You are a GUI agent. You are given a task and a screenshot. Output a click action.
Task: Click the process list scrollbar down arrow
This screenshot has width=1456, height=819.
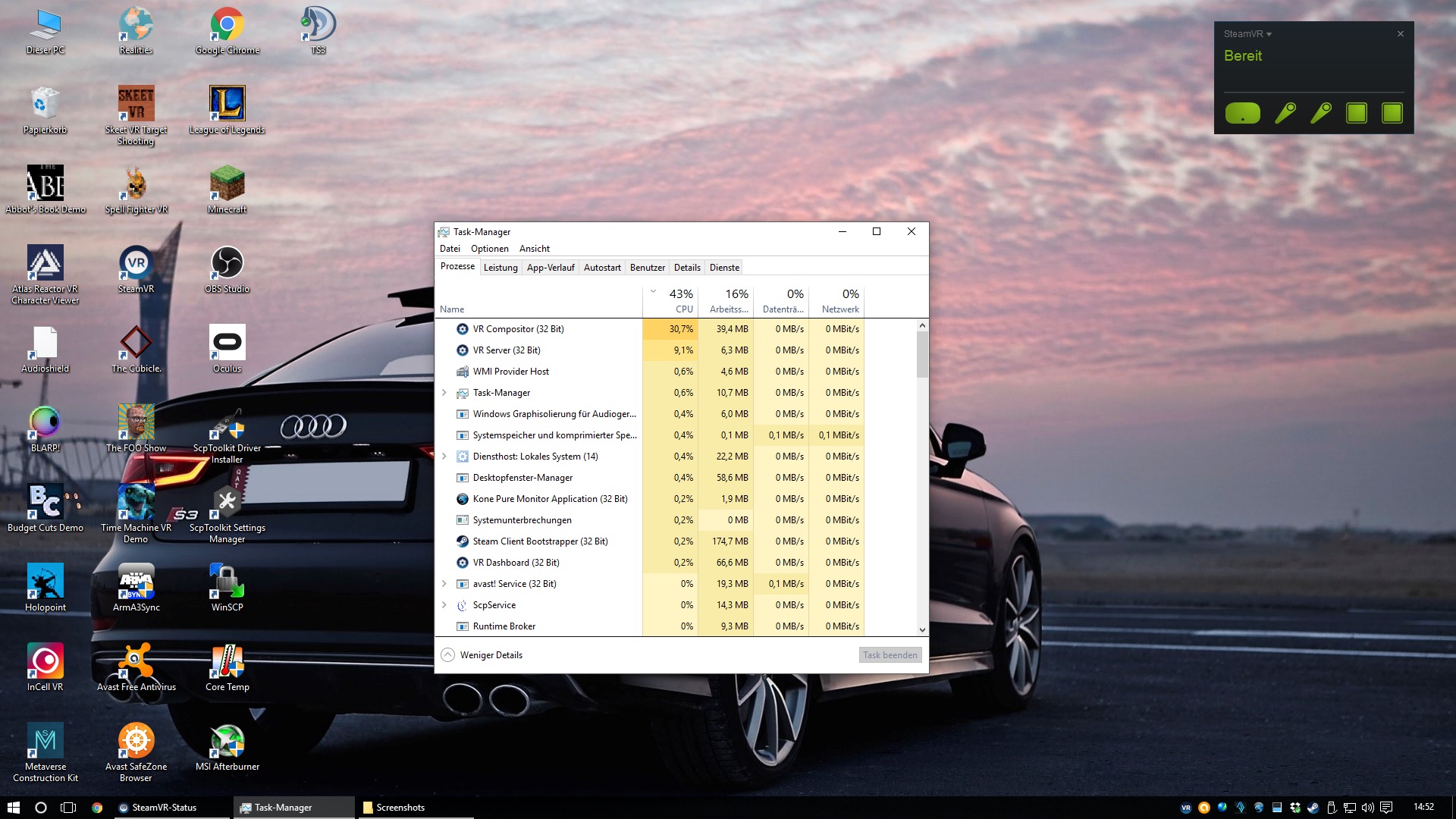coord(922,629)
